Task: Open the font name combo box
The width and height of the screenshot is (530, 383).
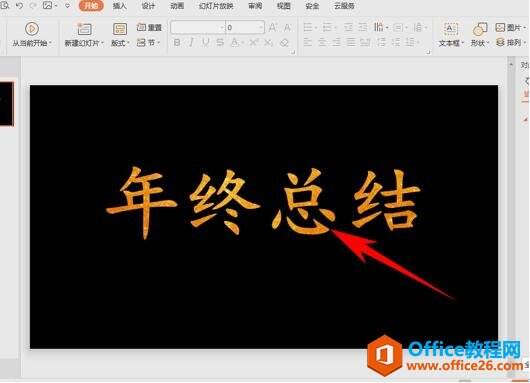Action: (198, 27)
